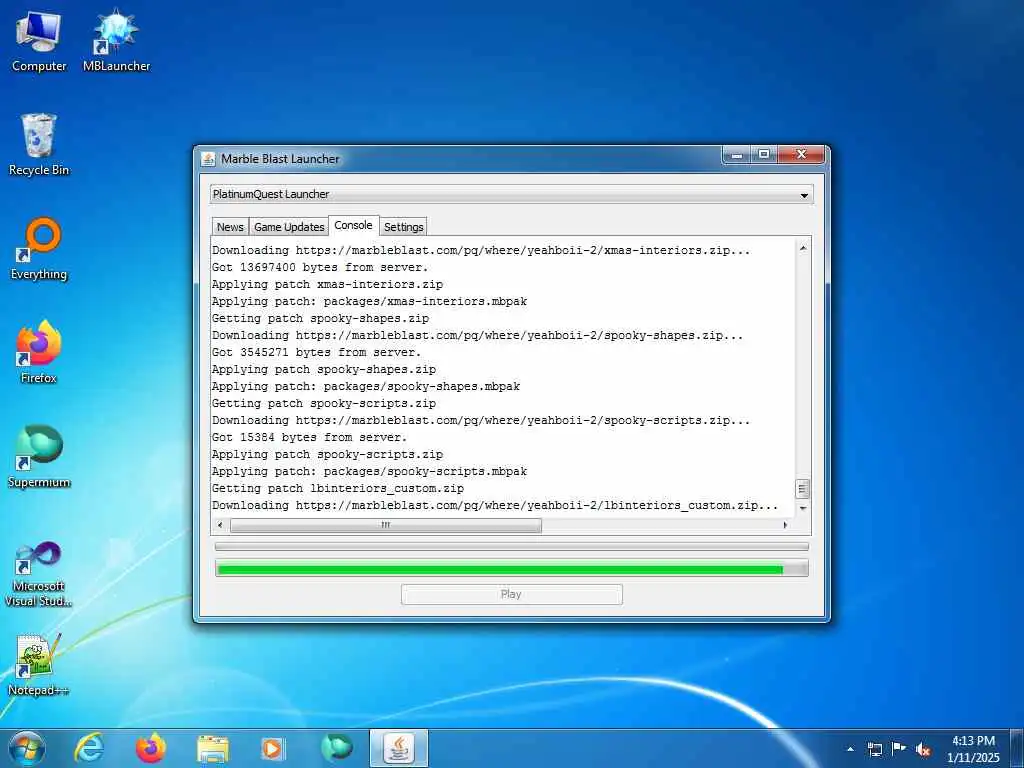This screenshot has height=768, width=1024.
Task: Click the console vertical scroll up arrow
Action: (x=803, y=248)
